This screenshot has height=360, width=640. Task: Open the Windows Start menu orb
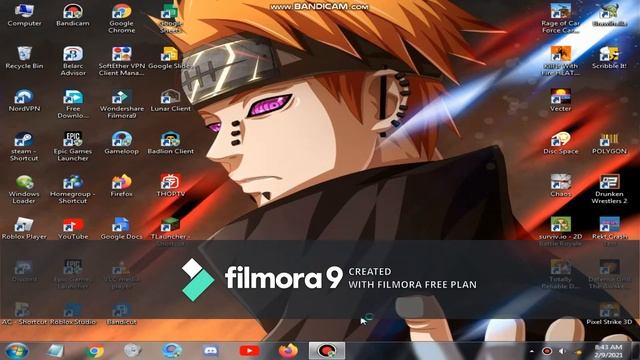point(17,351)
